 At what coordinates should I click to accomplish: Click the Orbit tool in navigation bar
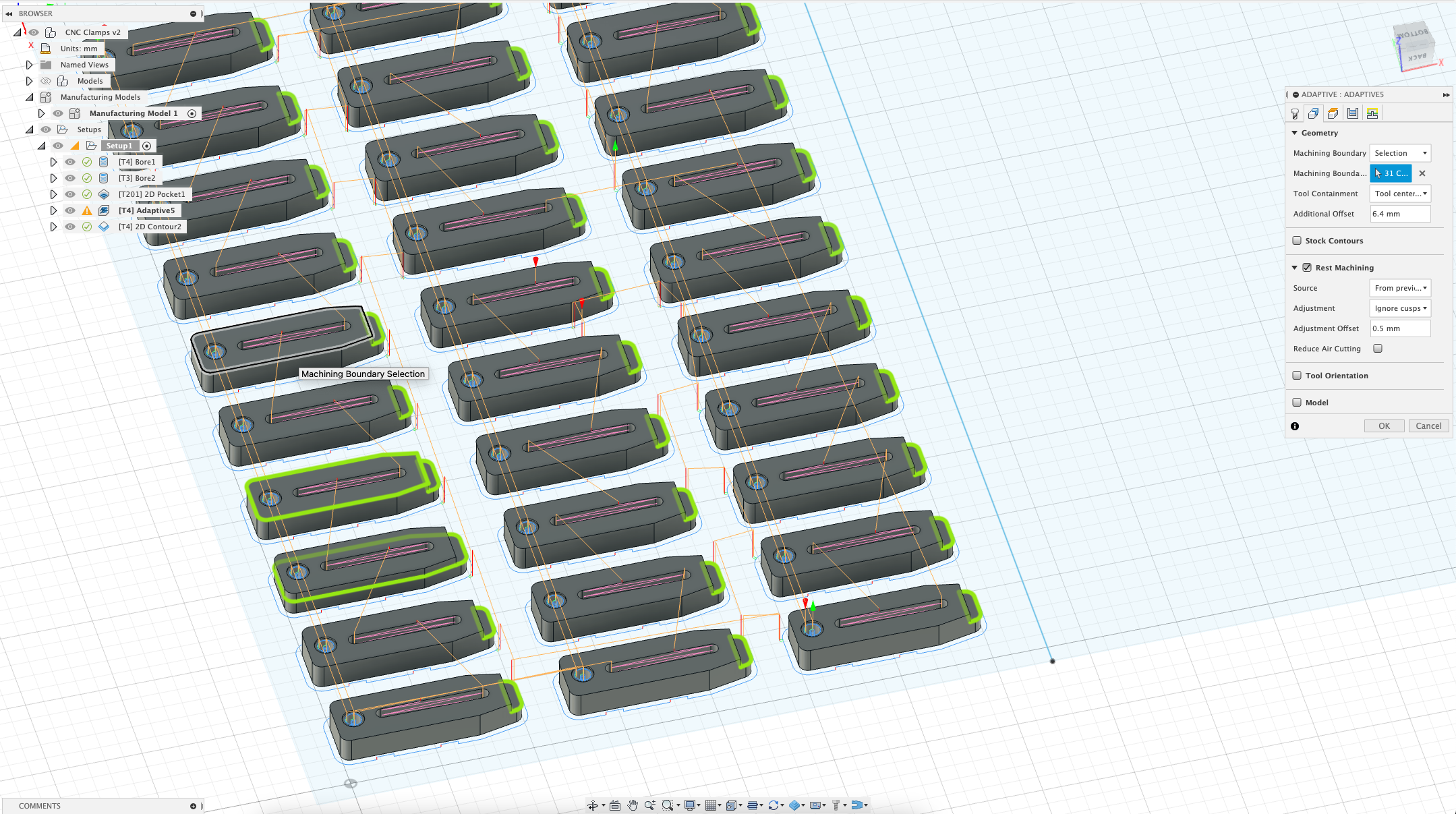tap(592, 805)
